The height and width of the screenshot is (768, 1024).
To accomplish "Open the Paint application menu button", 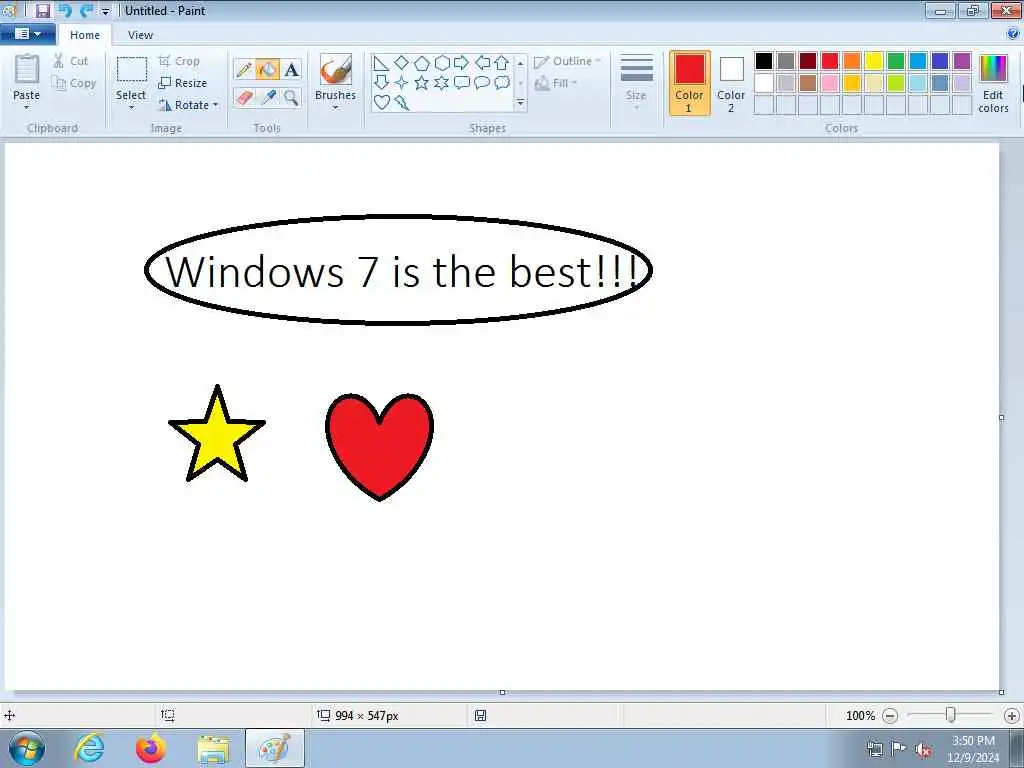I will pos(27,34).
